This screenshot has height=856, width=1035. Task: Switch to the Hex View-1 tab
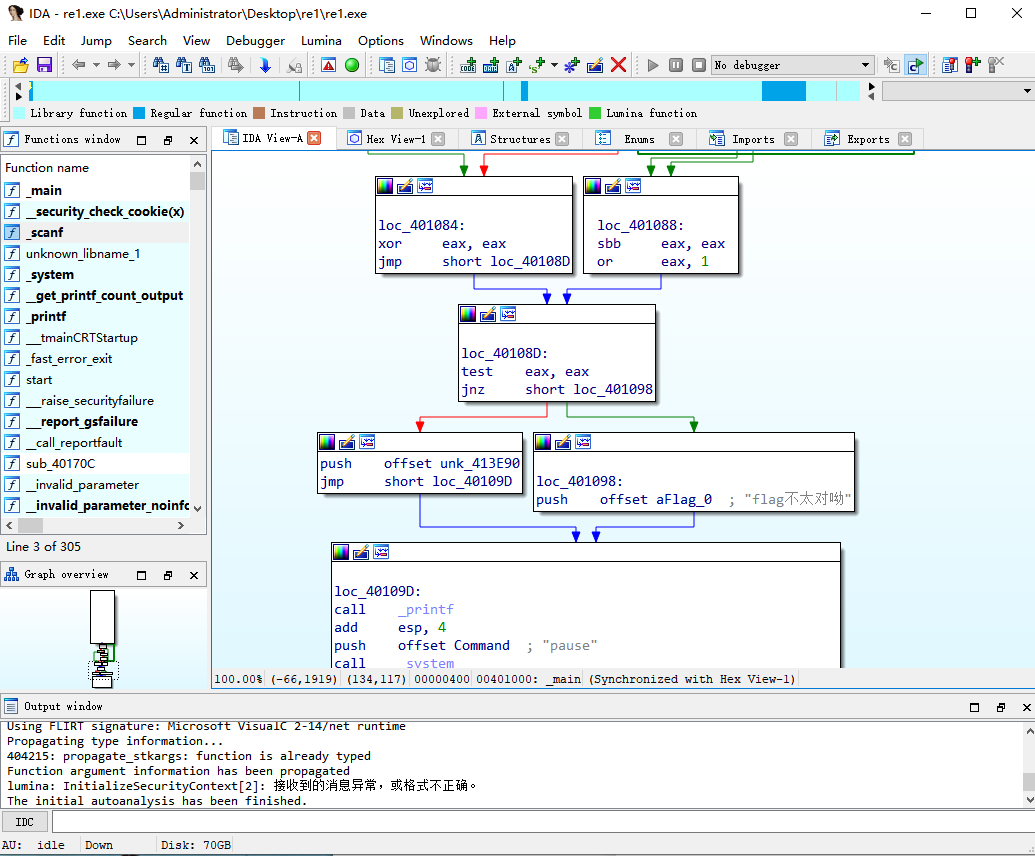click(395, 139)
